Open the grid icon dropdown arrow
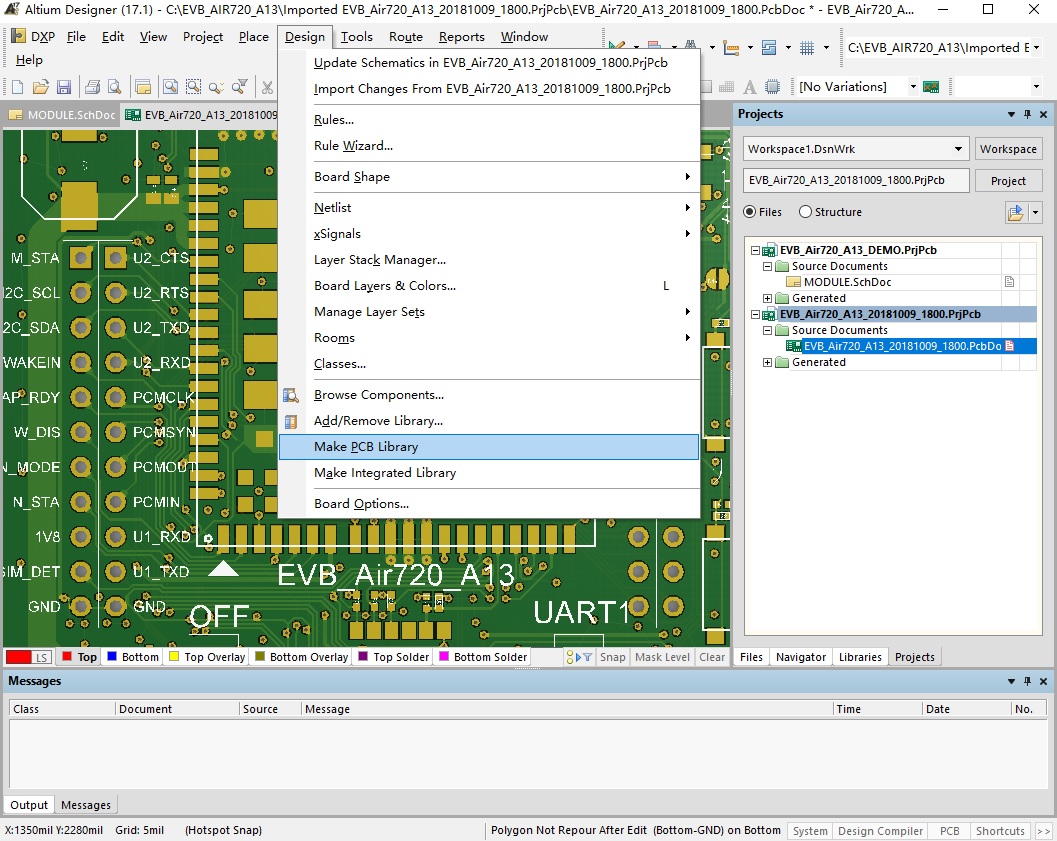Viewport: 1057px width, 841px height. pos(826,47)
